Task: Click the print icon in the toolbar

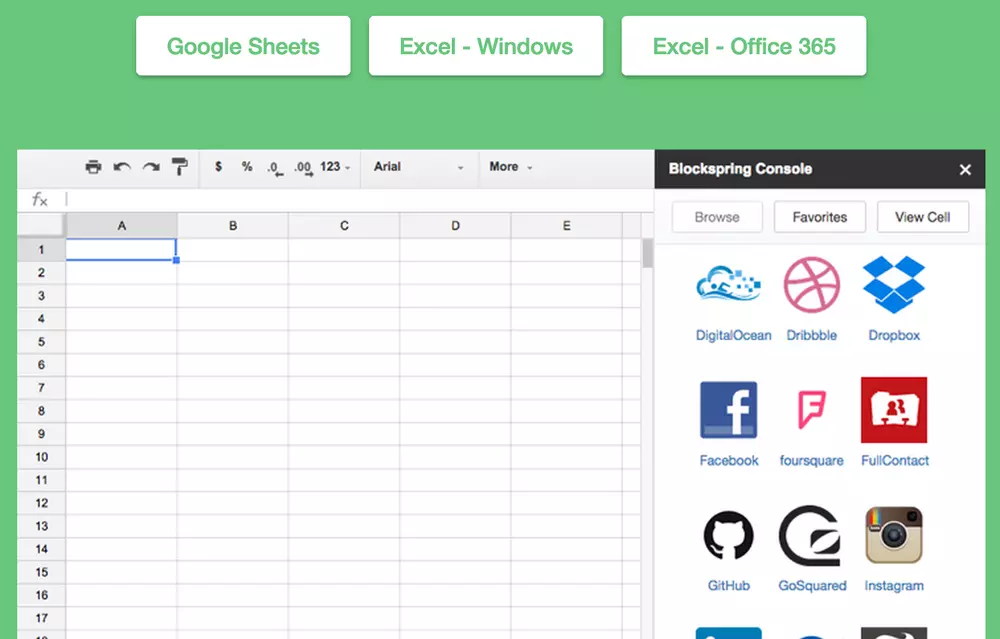Action: tap(93, 167)
